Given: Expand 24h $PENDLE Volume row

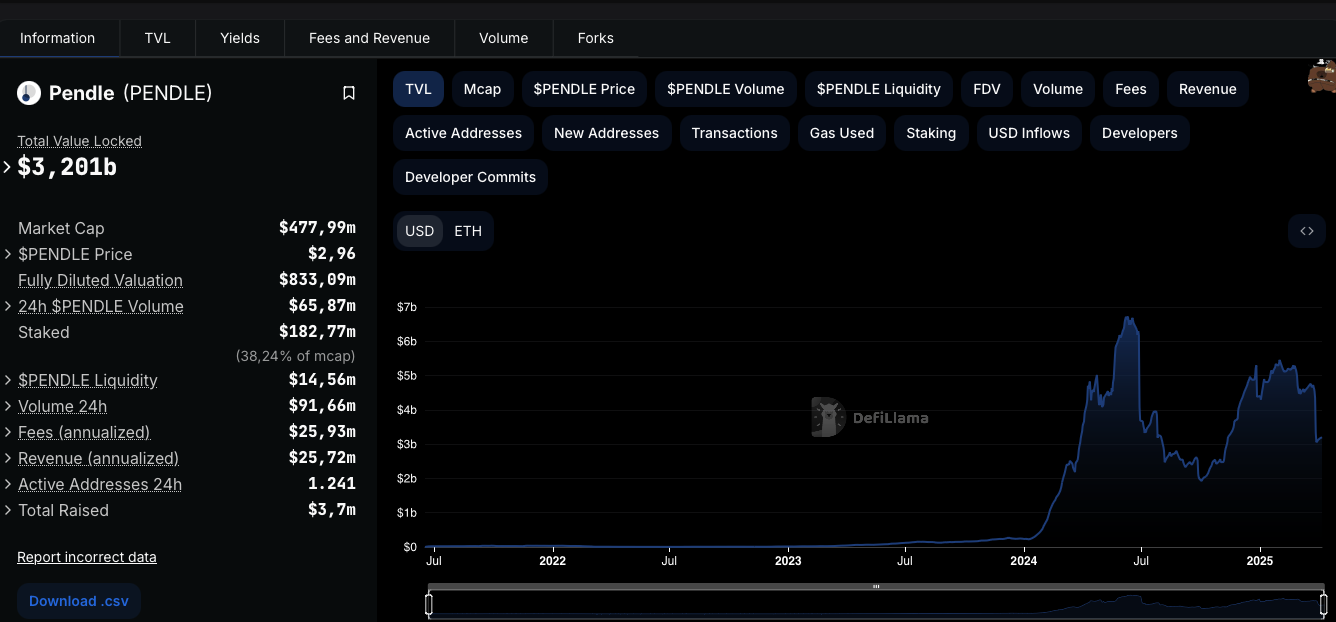Looking at the screenshot, I should 9,306.
